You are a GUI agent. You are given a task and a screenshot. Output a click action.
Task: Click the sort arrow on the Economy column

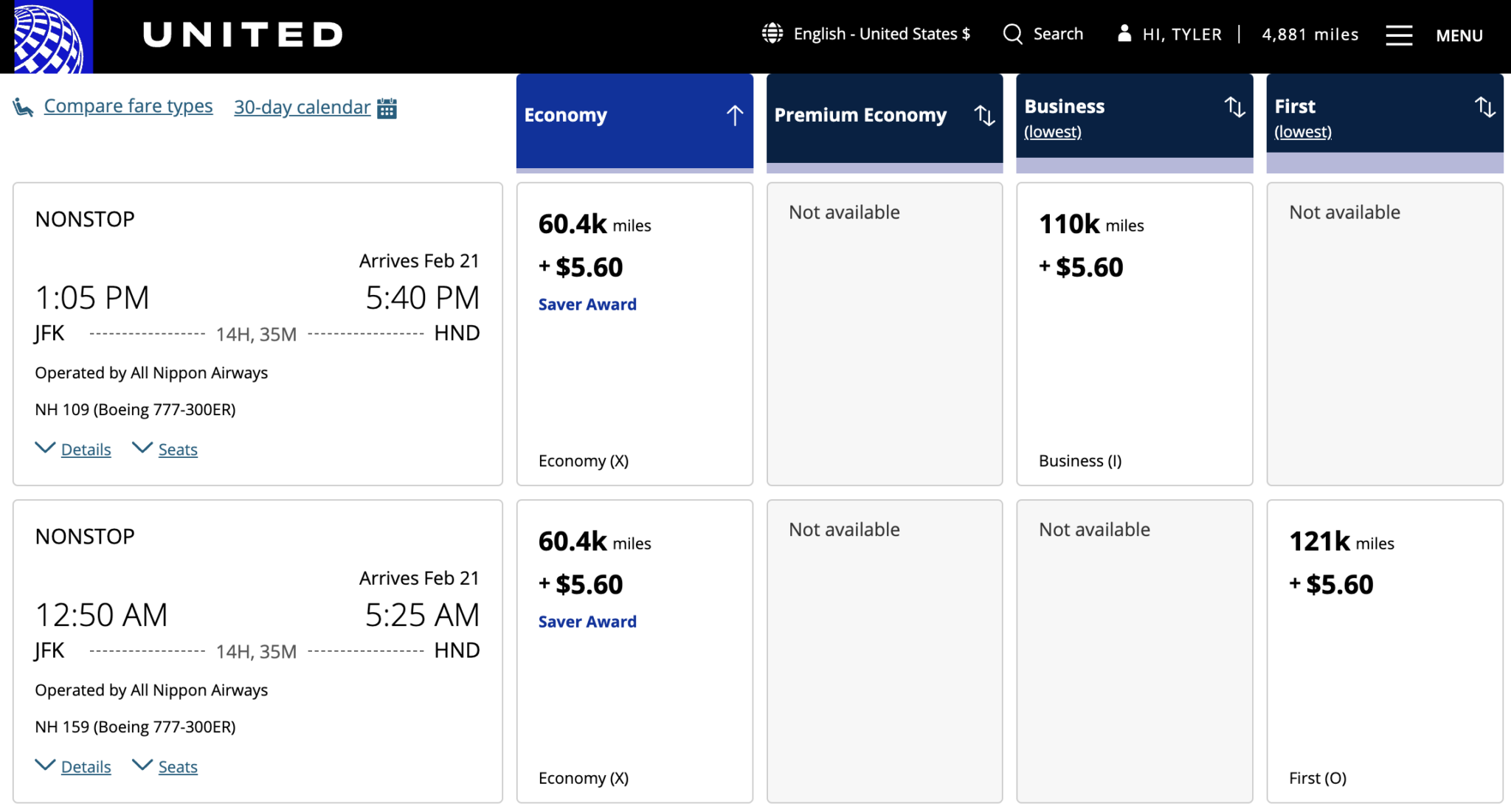click(734, 115)
